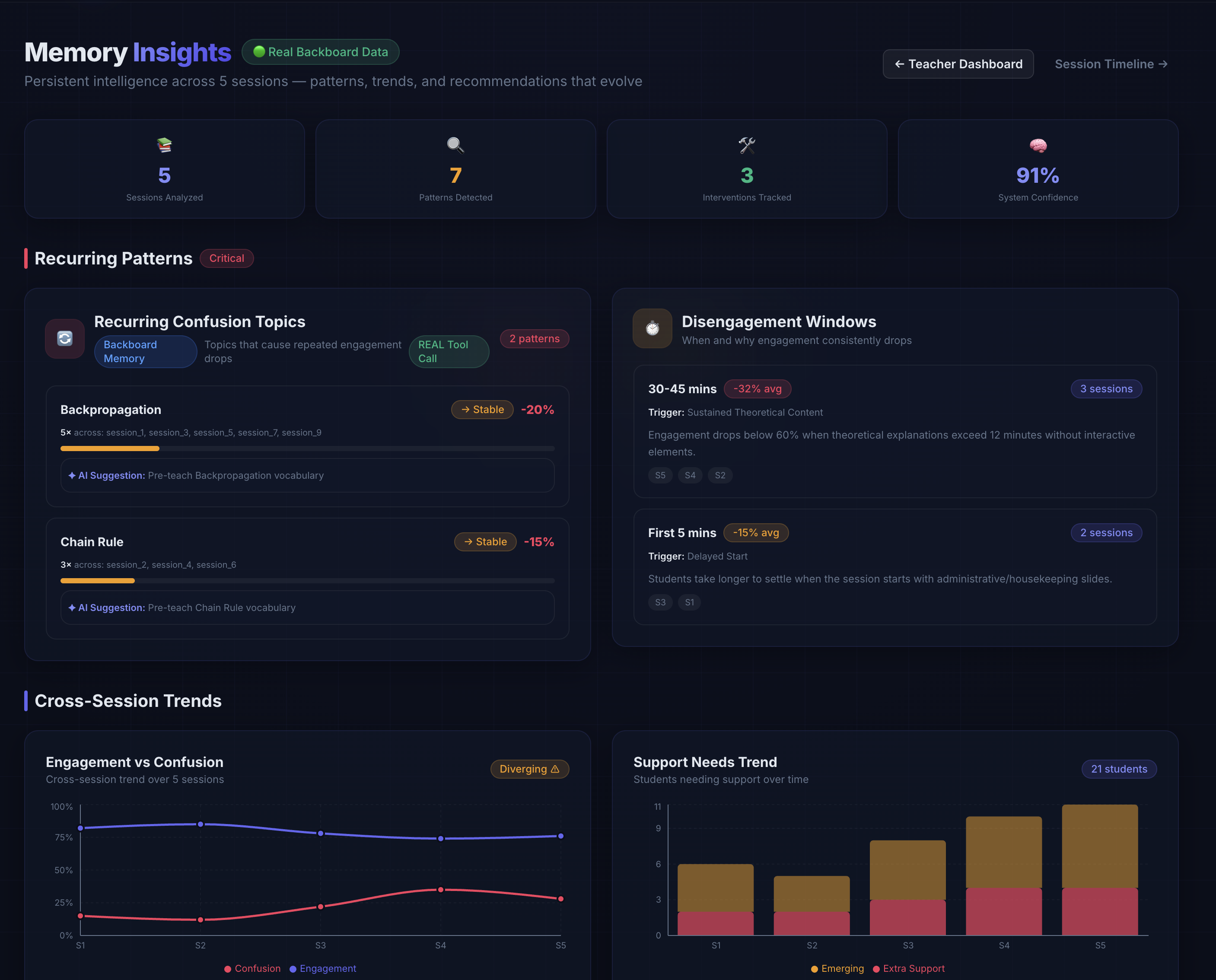The image size is (1216, 980).
Task: Click the magnifying glass icon above Patterns Detected
Action: click(x=455, y=145)
